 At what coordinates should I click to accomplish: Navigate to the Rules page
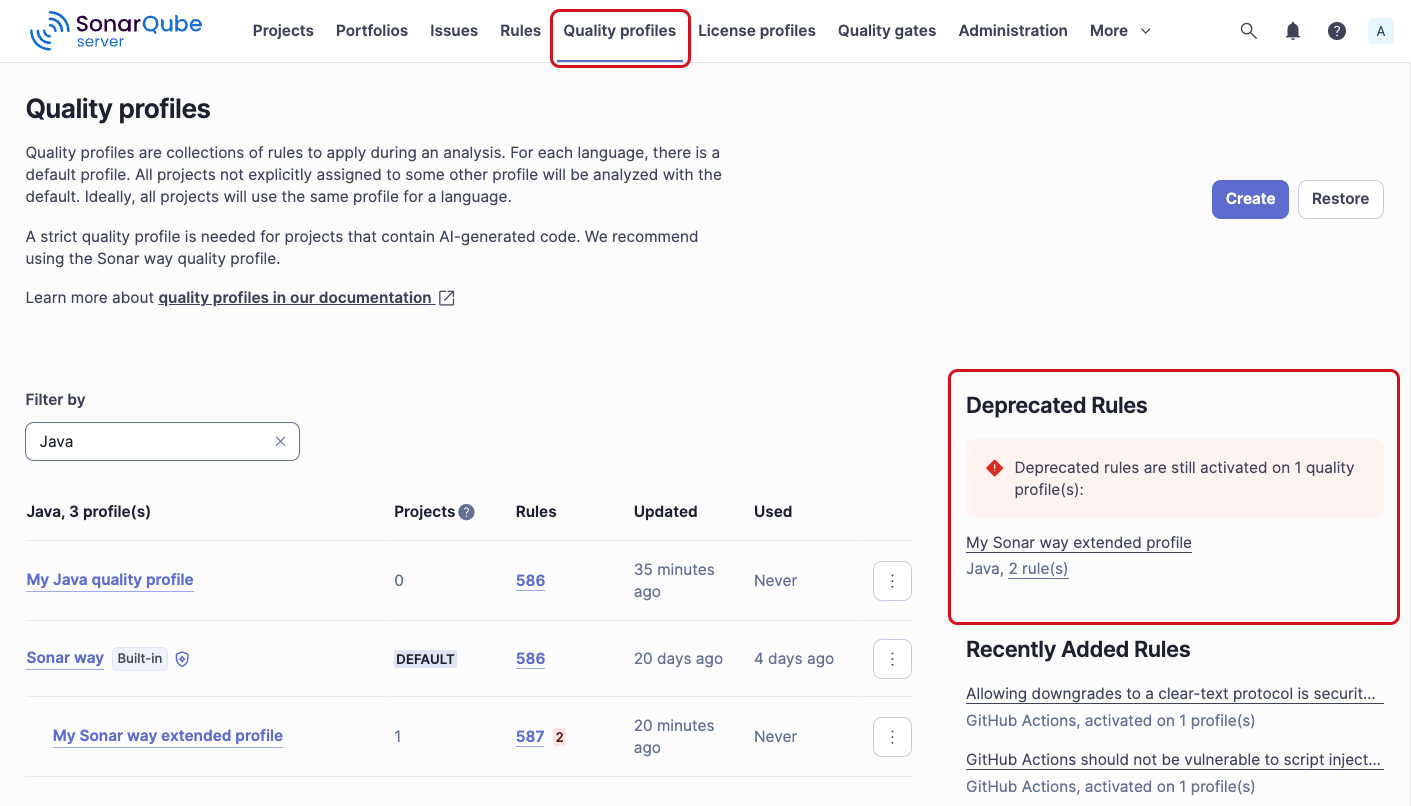coord(519,30)
